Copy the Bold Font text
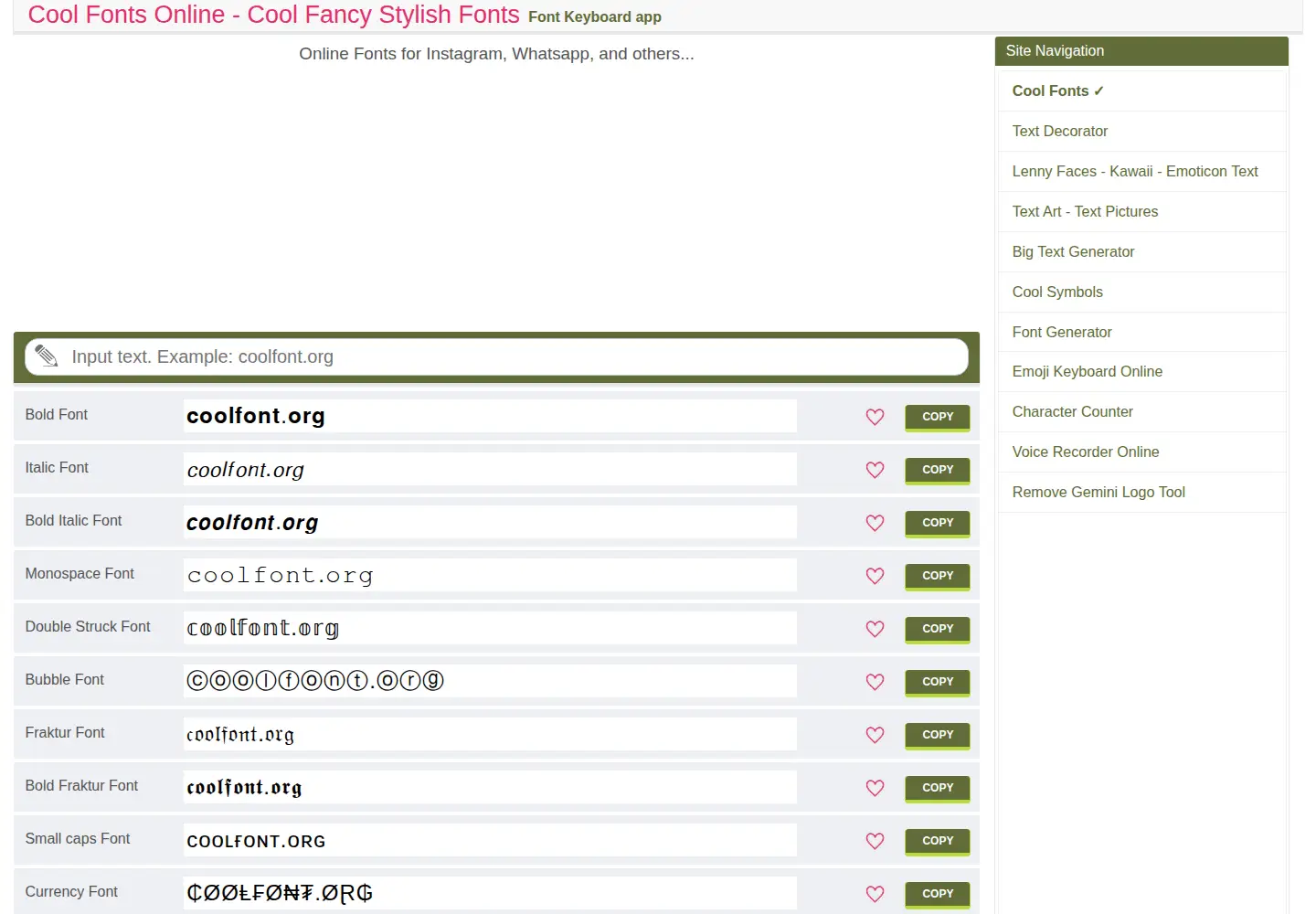The height and width of the screenshot is (914, 1316). (938, 417)
